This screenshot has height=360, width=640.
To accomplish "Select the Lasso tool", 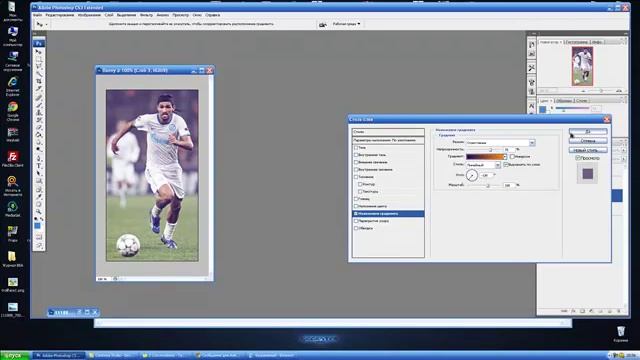I will coord(39,67).
